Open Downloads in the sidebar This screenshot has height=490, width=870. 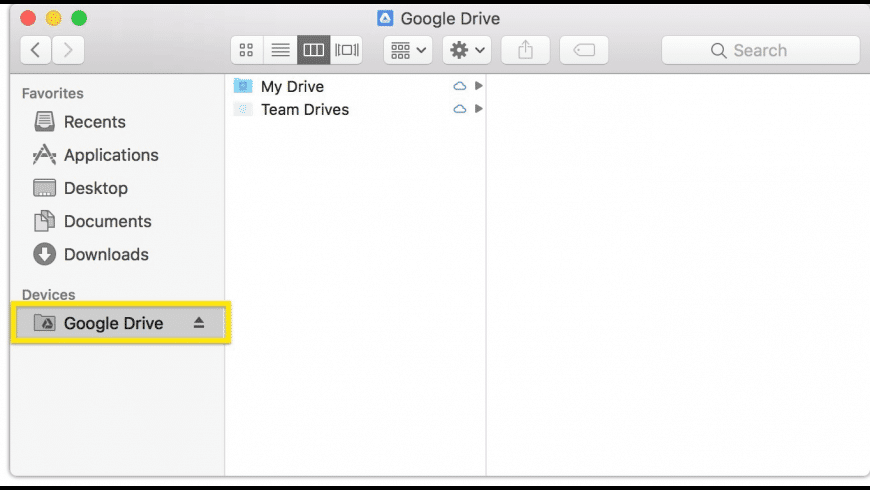click(92, 254)
